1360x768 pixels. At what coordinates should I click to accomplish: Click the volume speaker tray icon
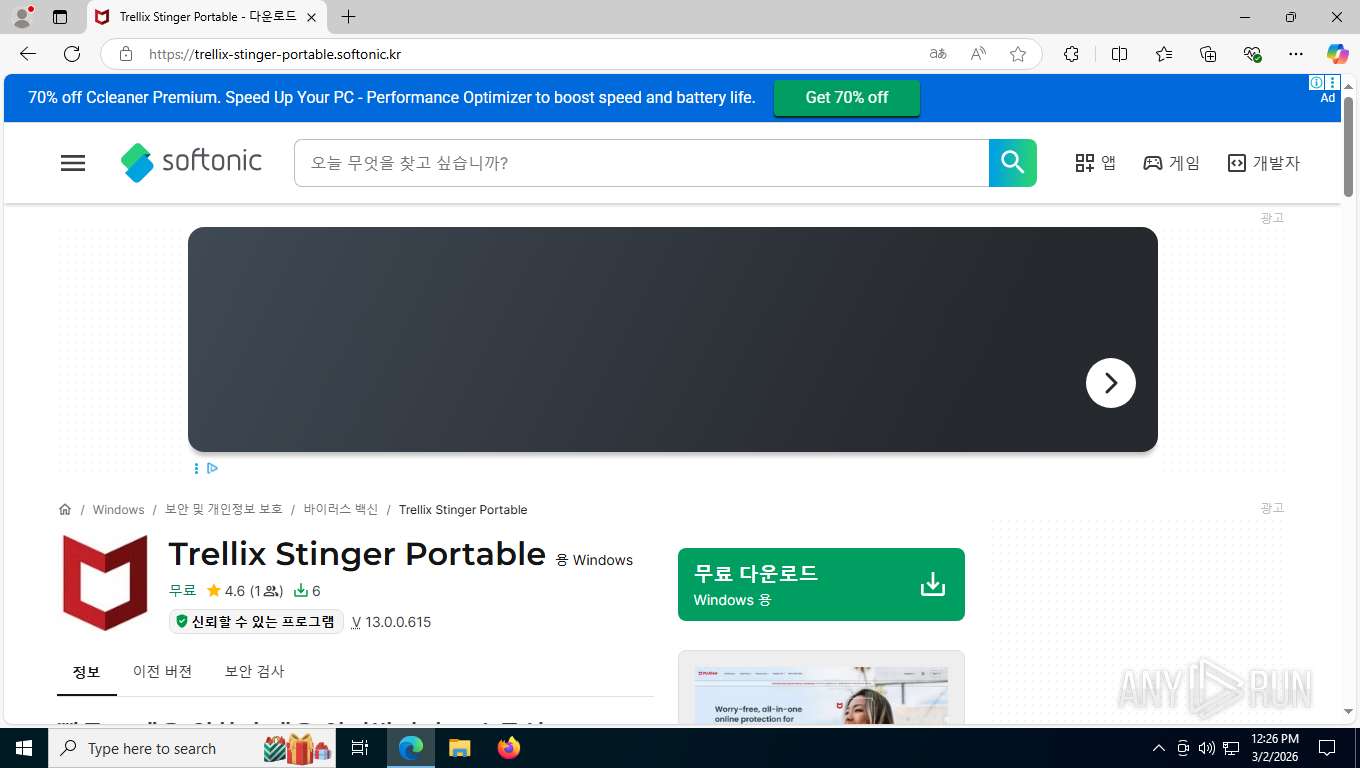click(1206, 748)
